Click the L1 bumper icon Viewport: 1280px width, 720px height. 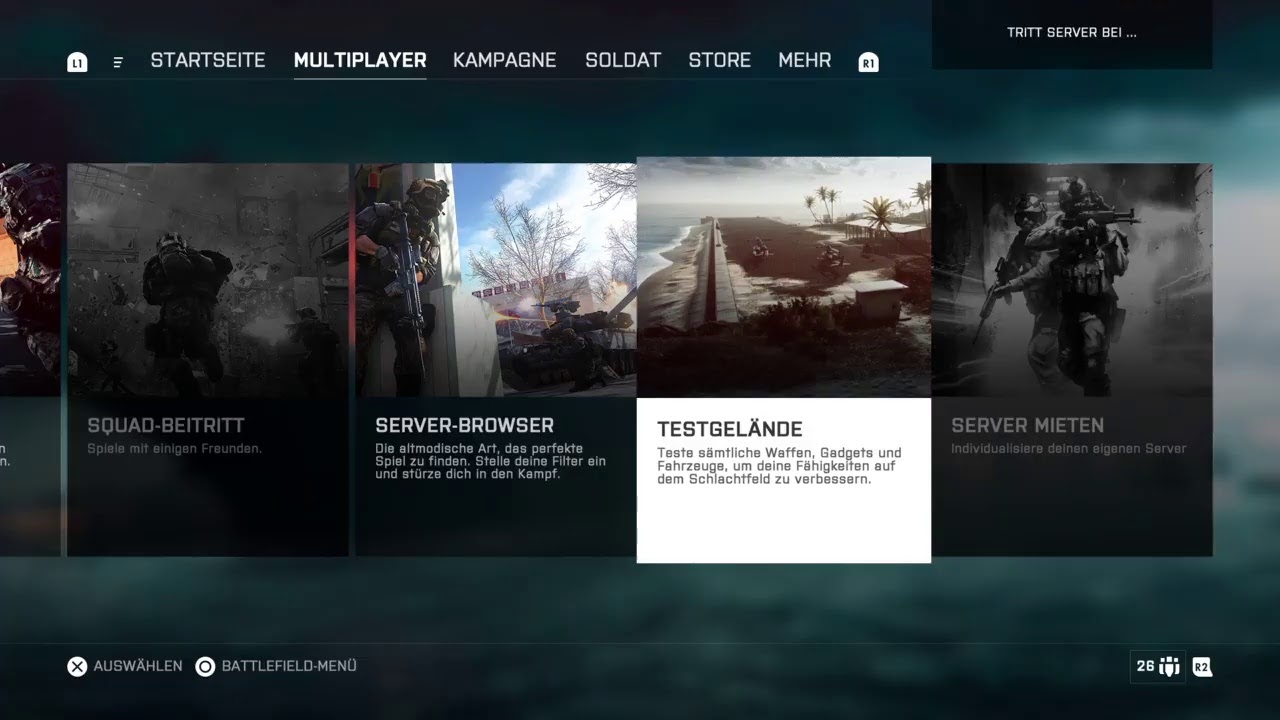[77, 62]
